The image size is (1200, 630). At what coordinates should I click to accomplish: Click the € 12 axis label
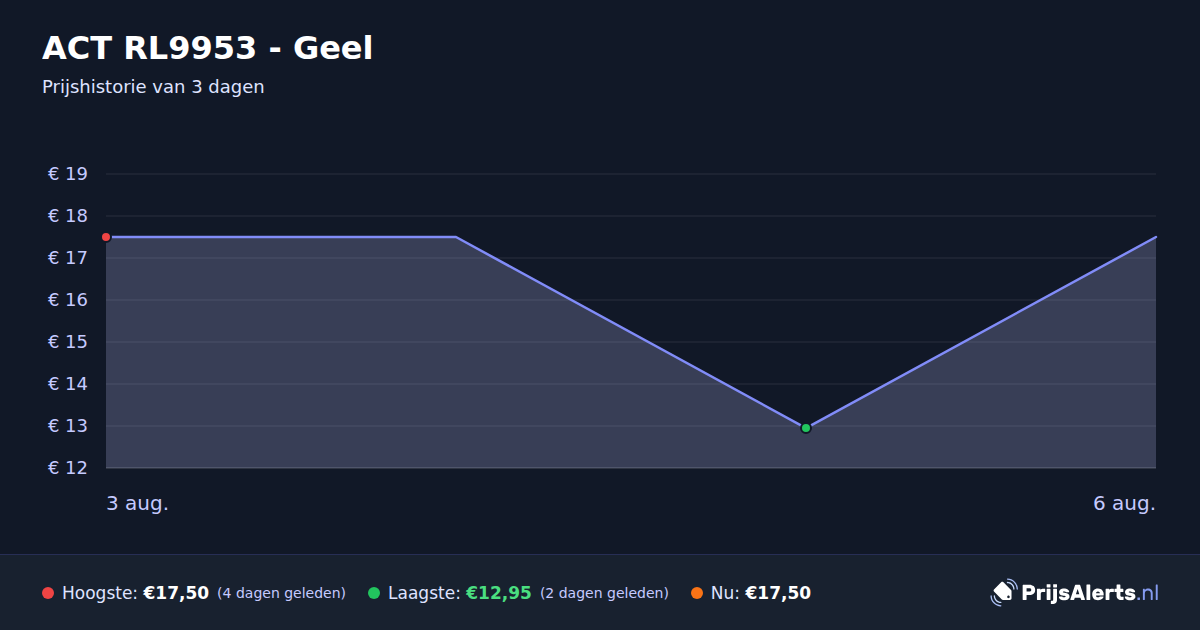click(x=68, y=468)
